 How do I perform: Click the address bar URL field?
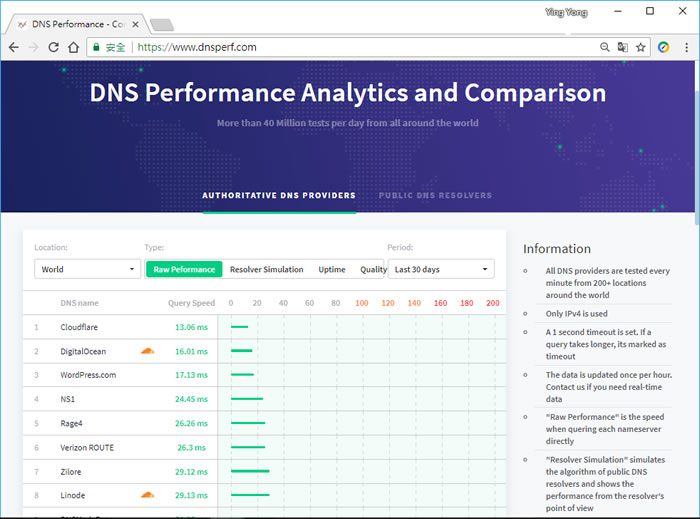click(366, 47)
